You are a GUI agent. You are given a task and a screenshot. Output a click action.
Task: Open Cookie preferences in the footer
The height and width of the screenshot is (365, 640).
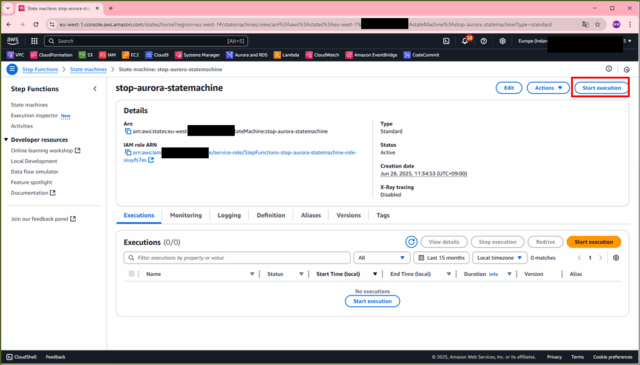[x=612, y=357]
